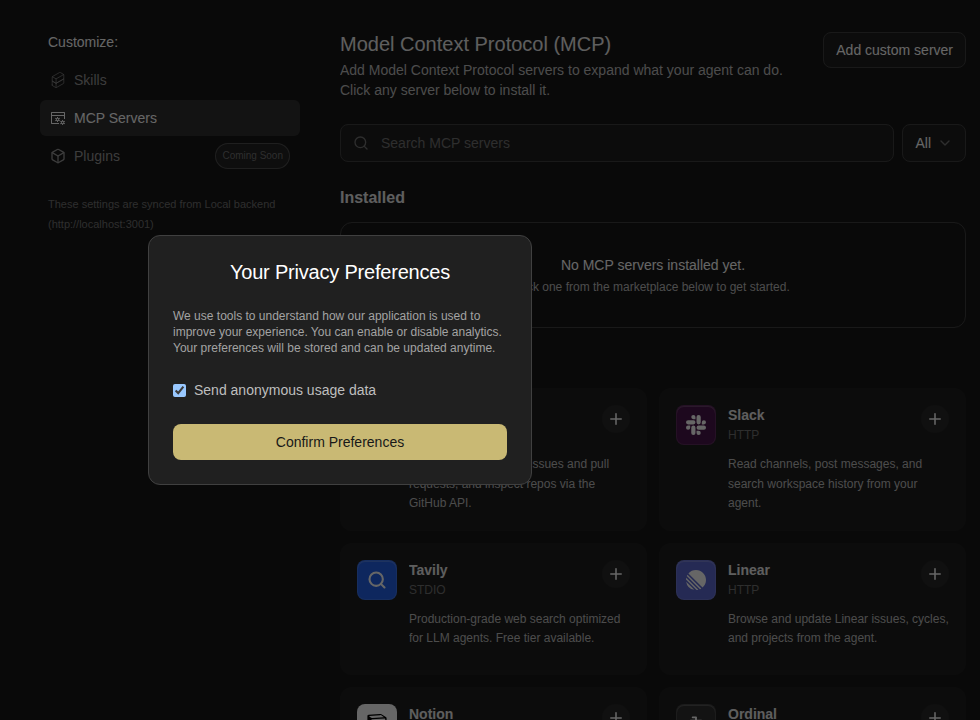The image size is (980, 720).
Task: Select the Plugins sidebar item
Action: (170, 156)
